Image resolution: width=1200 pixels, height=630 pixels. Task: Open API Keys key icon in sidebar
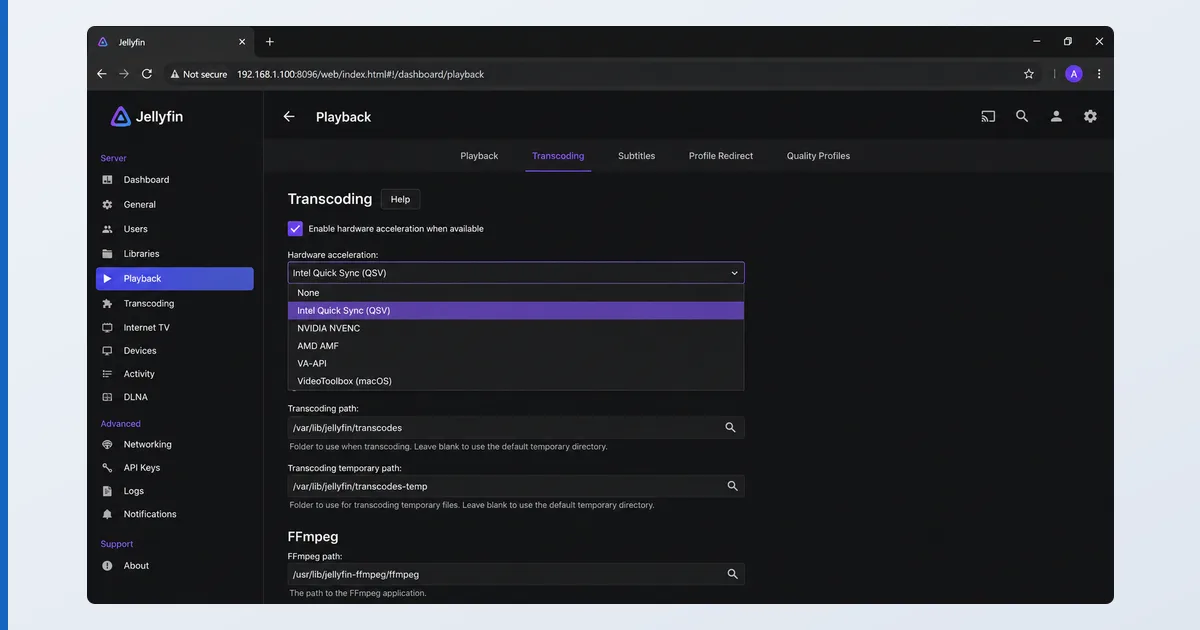click(x=107, y=468)
